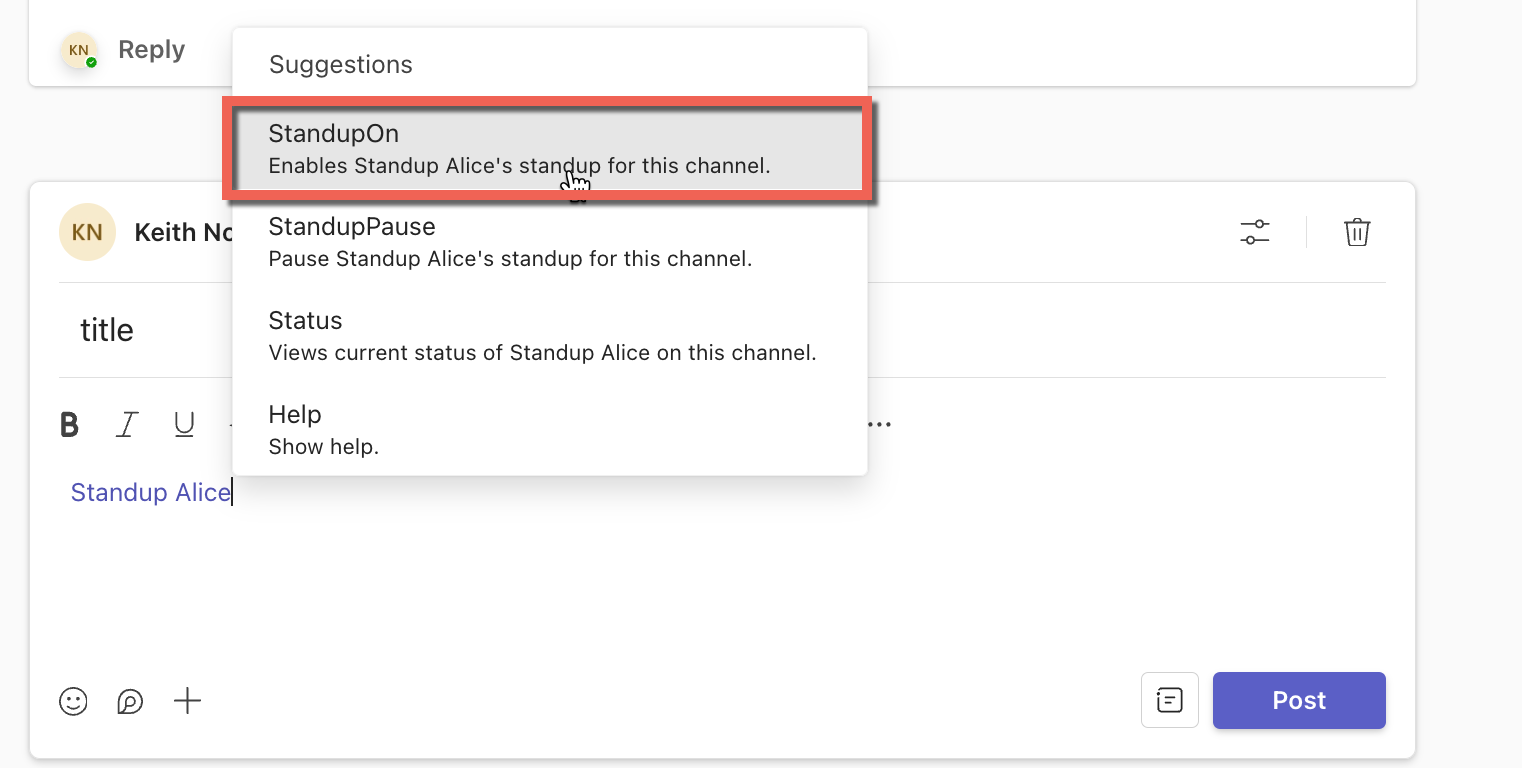This screenshot has height=768, width=1522.
Task: Pick the Status command suggestion
Action: coord(548,336)
